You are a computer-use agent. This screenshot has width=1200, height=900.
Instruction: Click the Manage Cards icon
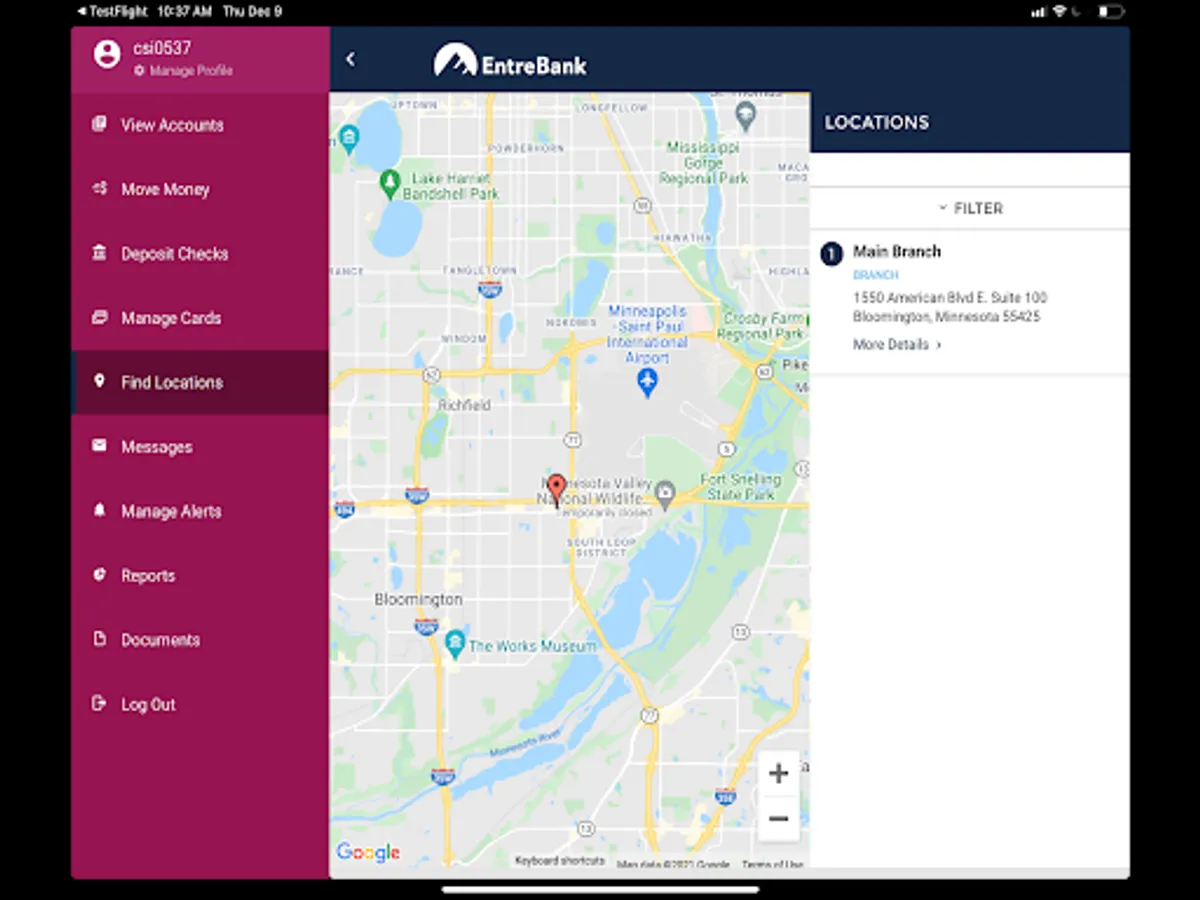99,317
